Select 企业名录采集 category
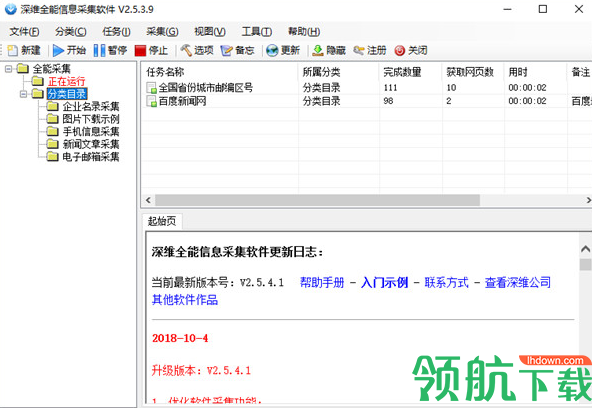 (x=91, y=106)
